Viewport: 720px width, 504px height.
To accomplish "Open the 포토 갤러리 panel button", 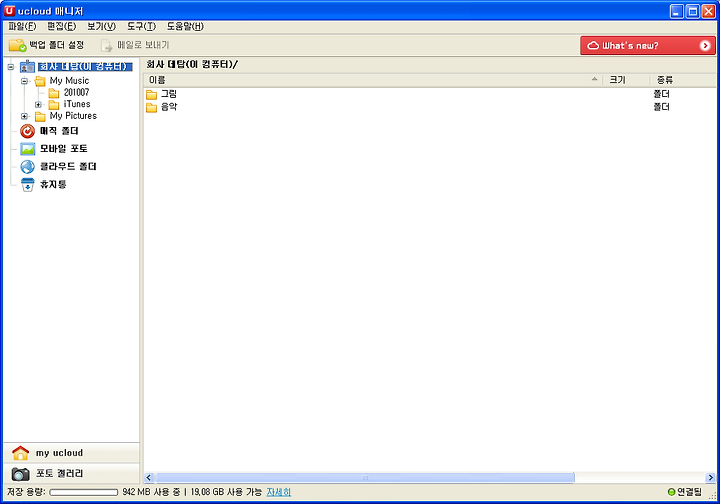I will [72, 473].
